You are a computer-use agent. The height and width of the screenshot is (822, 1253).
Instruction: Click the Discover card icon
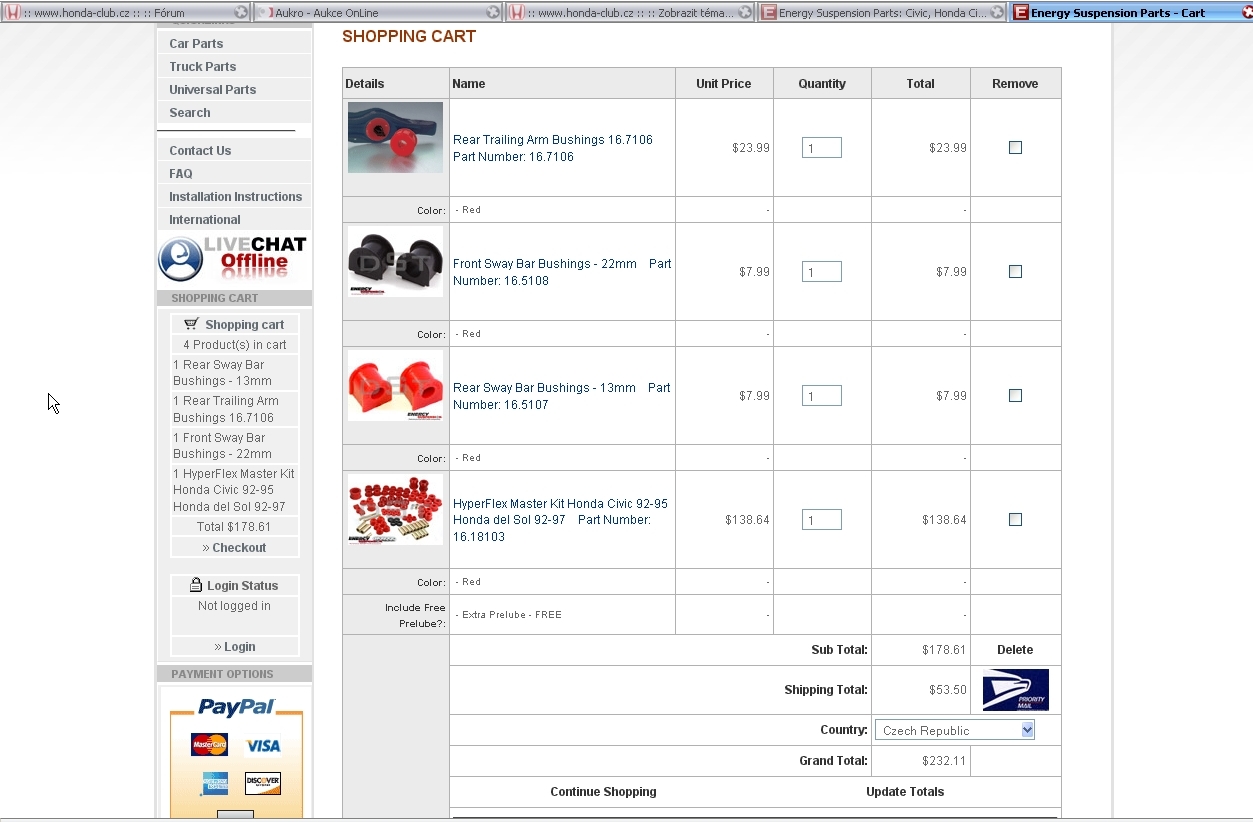point(263,783)
